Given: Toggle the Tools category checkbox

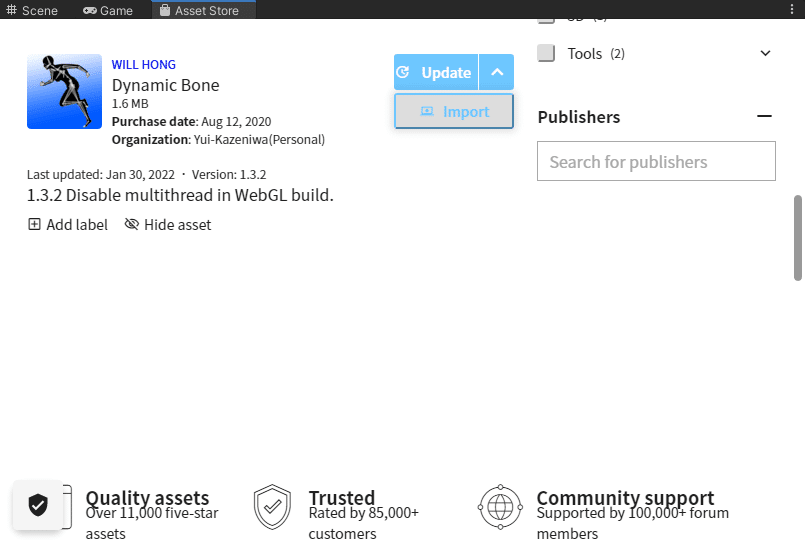Looking at the screenshot, I should pyautogui.click(x=546, y=53).
